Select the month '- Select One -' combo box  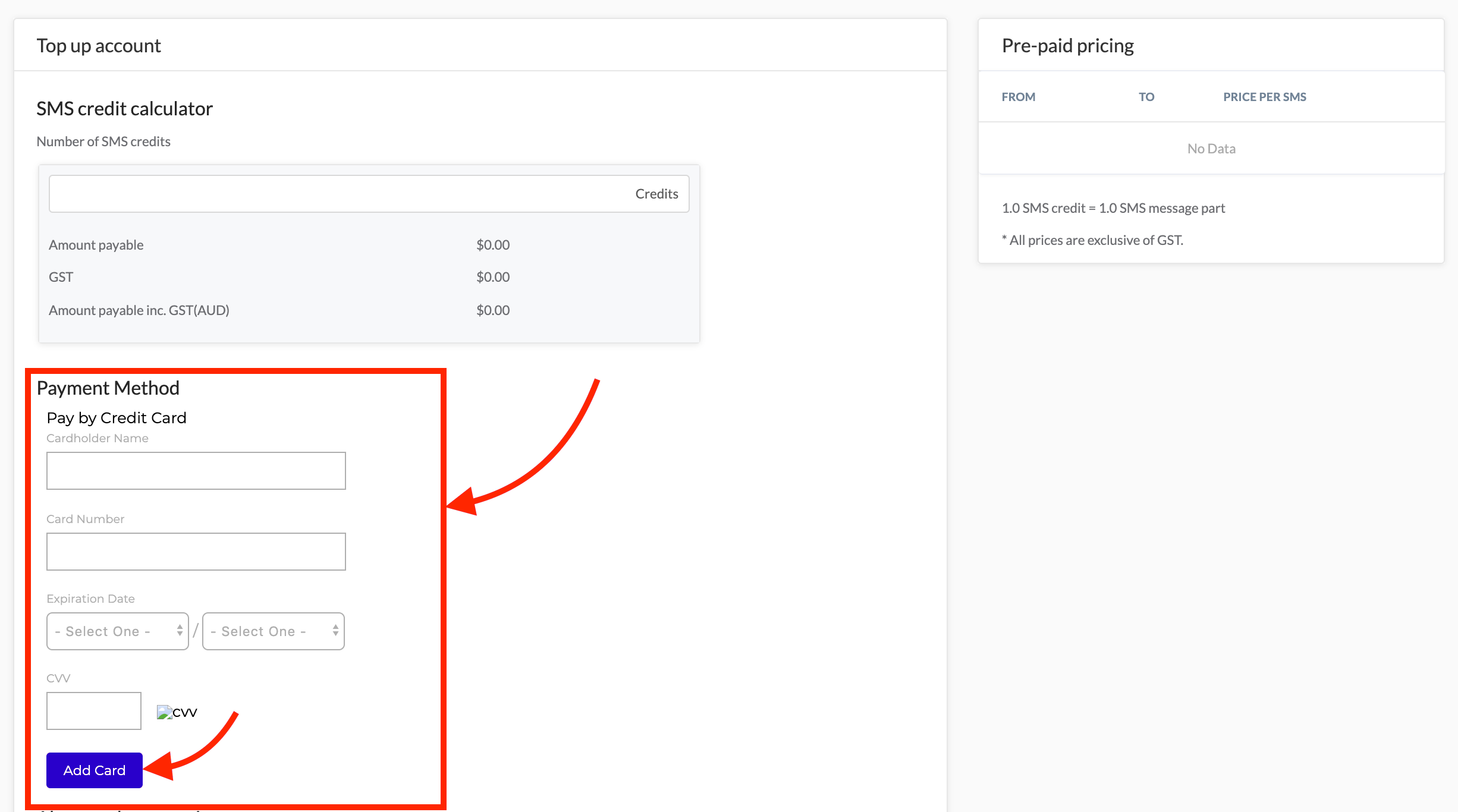coord(117,631)
